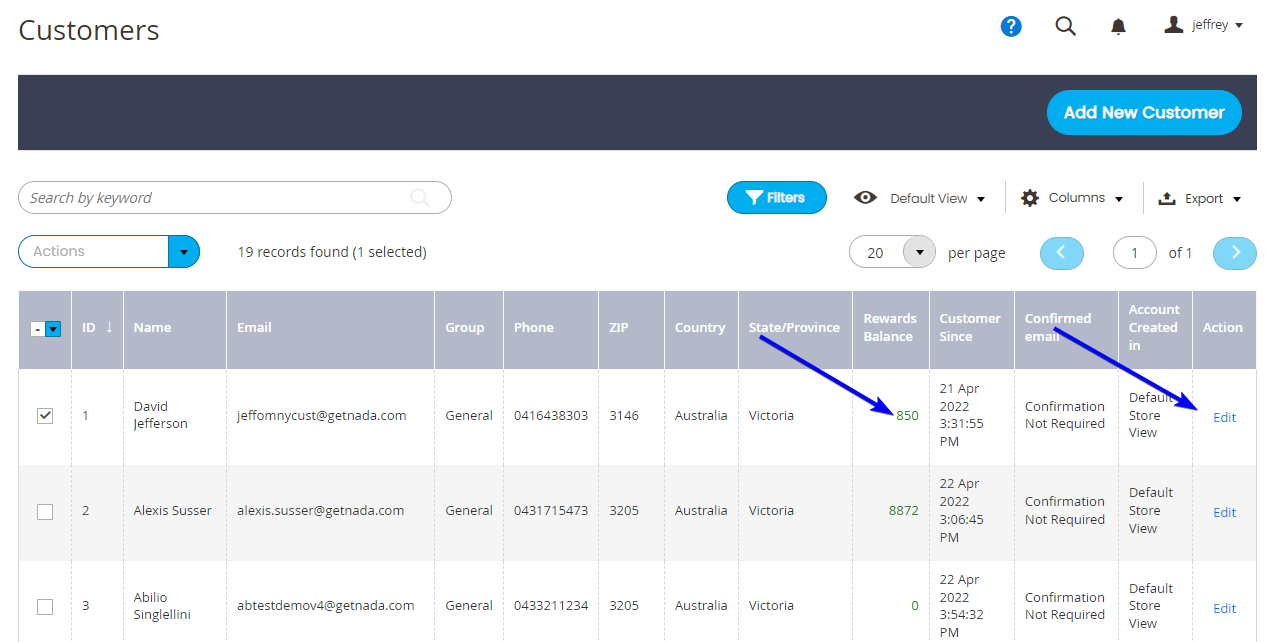Open the help question mark icon
This screenshot has height=642, width=1274.
pos(1011,27)
